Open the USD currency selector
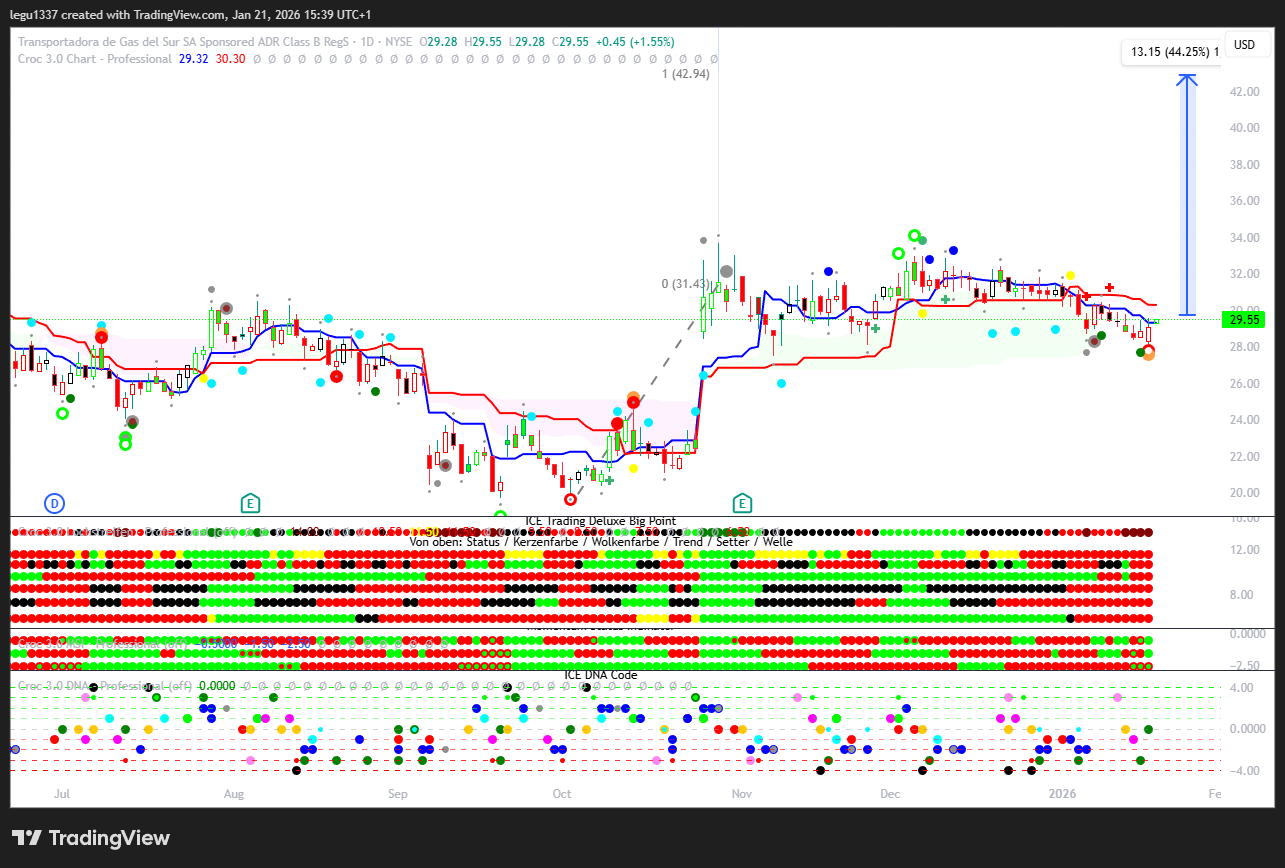The image size is (1285, 868). 1244,45
